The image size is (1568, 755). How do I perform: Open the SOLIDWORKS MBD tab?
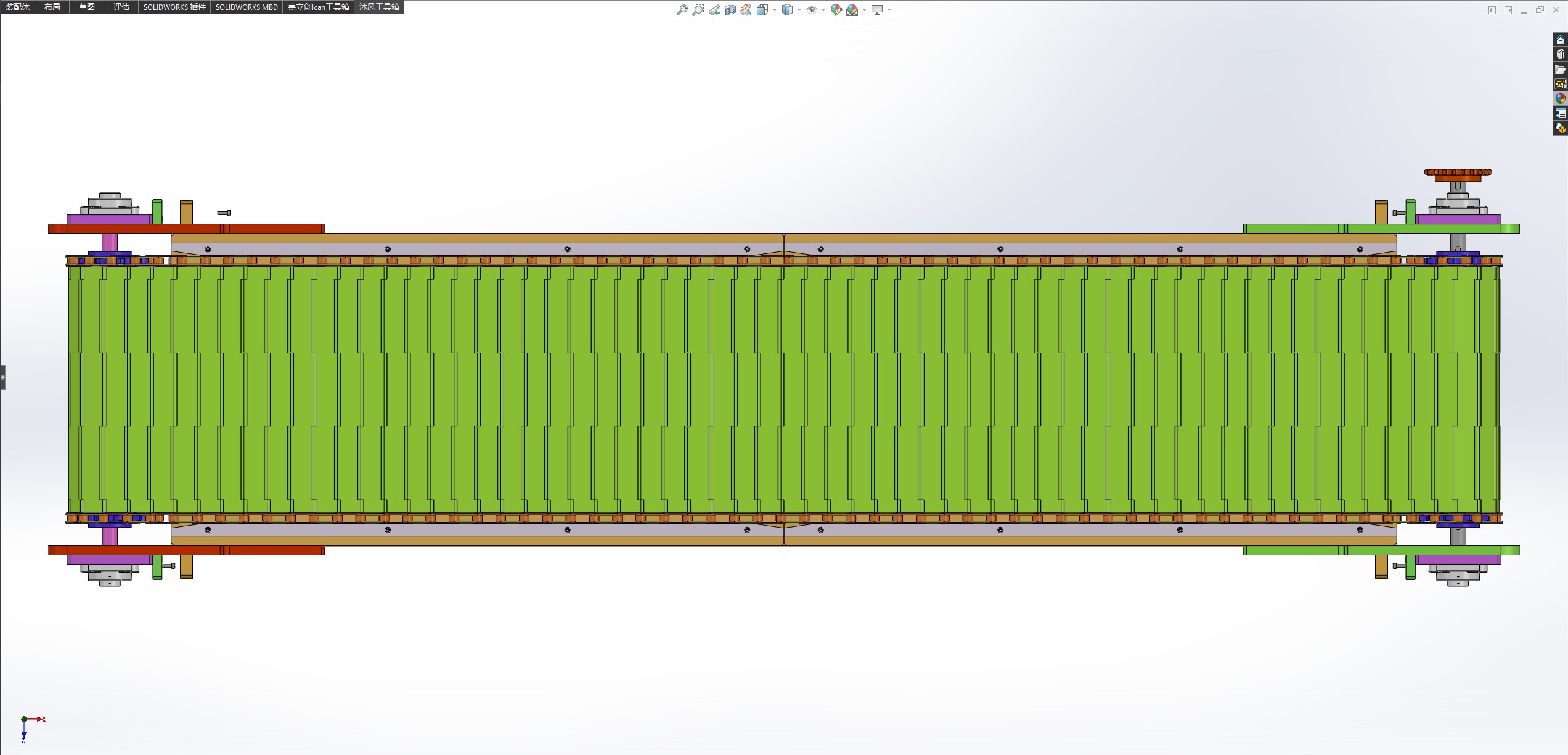pos(247,7)
